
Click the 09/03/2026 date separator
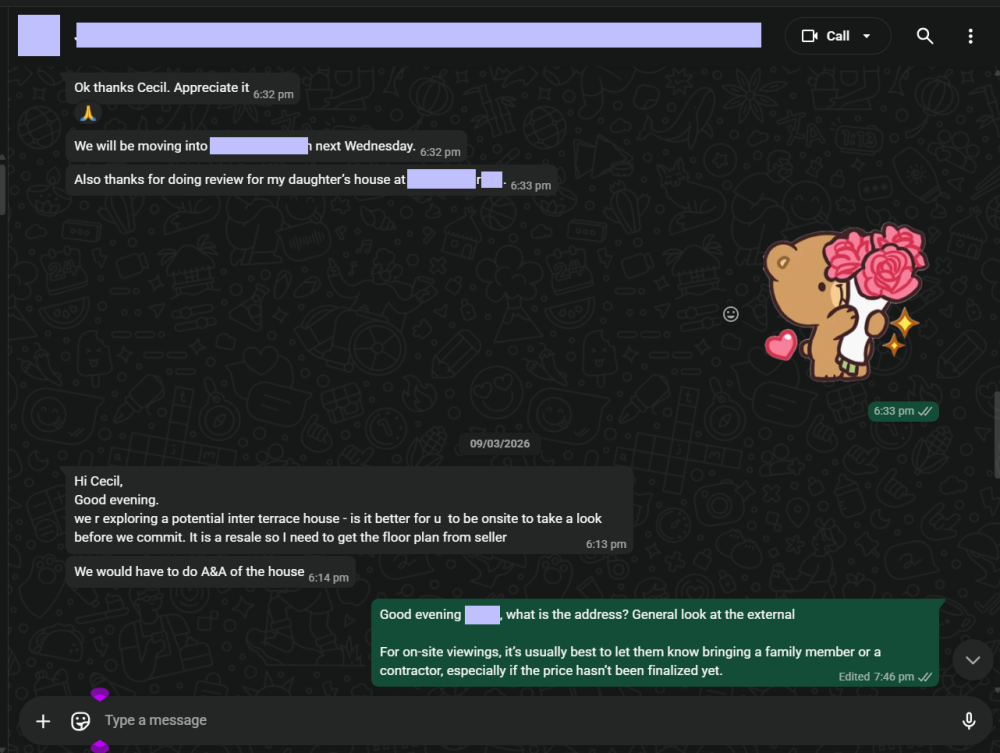click(x=500, y=442)
